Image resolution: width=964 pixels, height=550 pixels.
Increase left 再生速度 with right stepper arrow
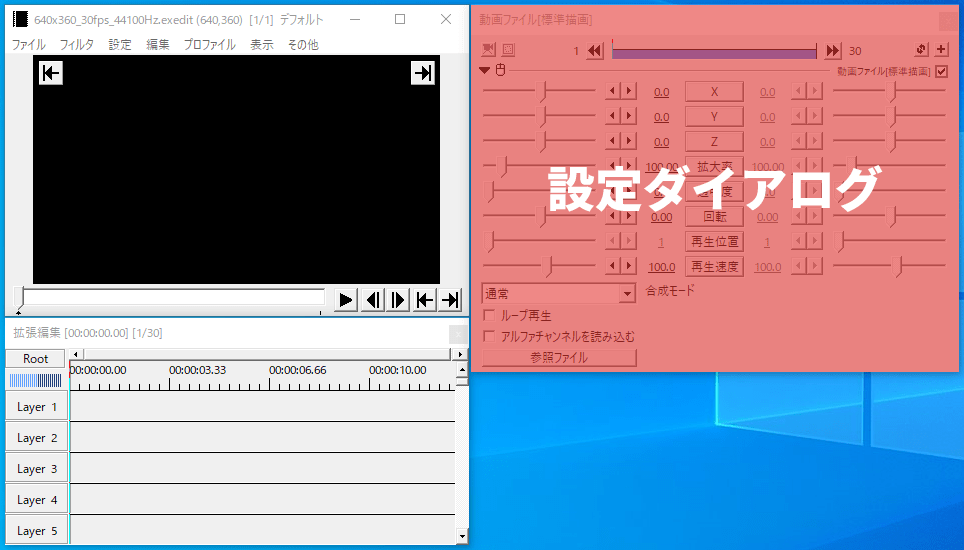628,267
